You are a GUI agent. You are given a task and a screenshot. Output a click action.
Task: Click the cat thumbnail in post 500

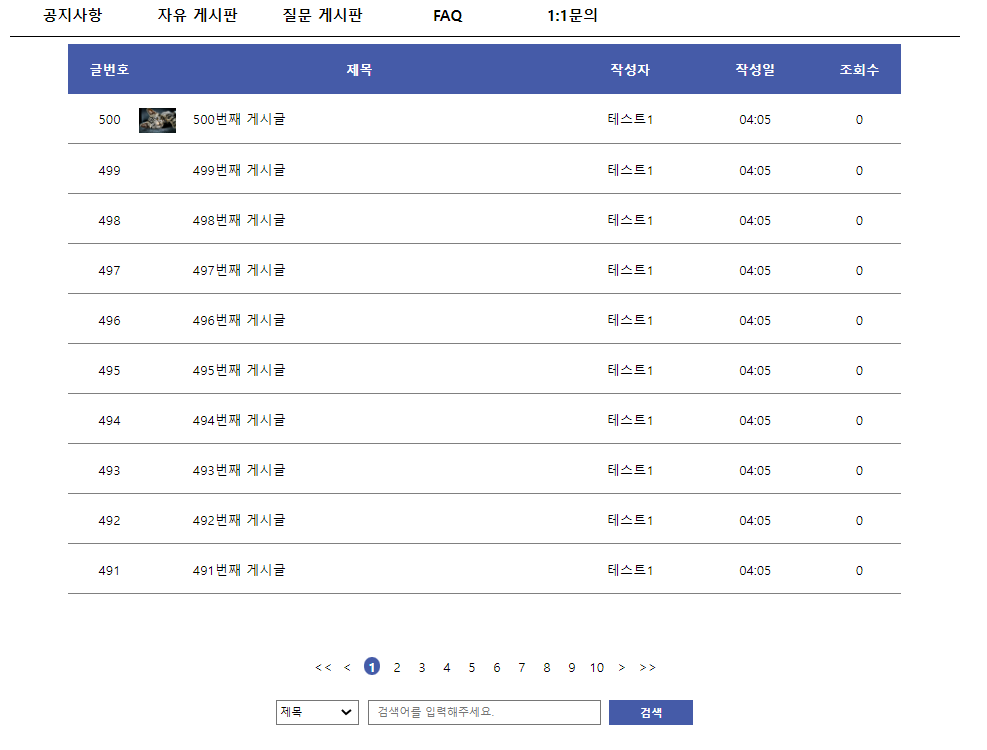(157, 120)
